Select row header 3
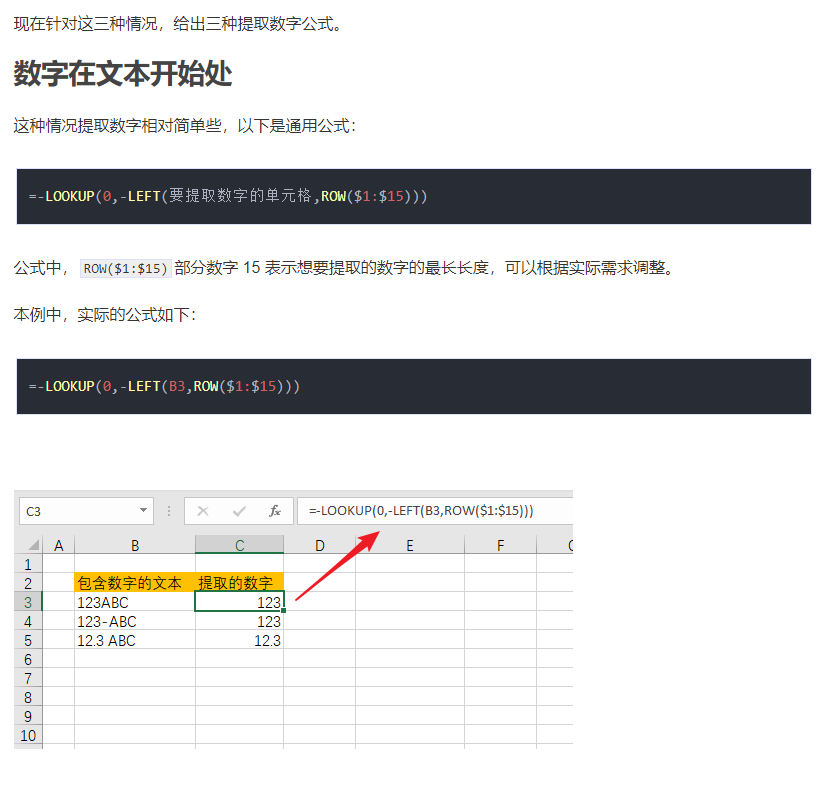The height and width of the screenshot is (788, 829). coord(28,602)
